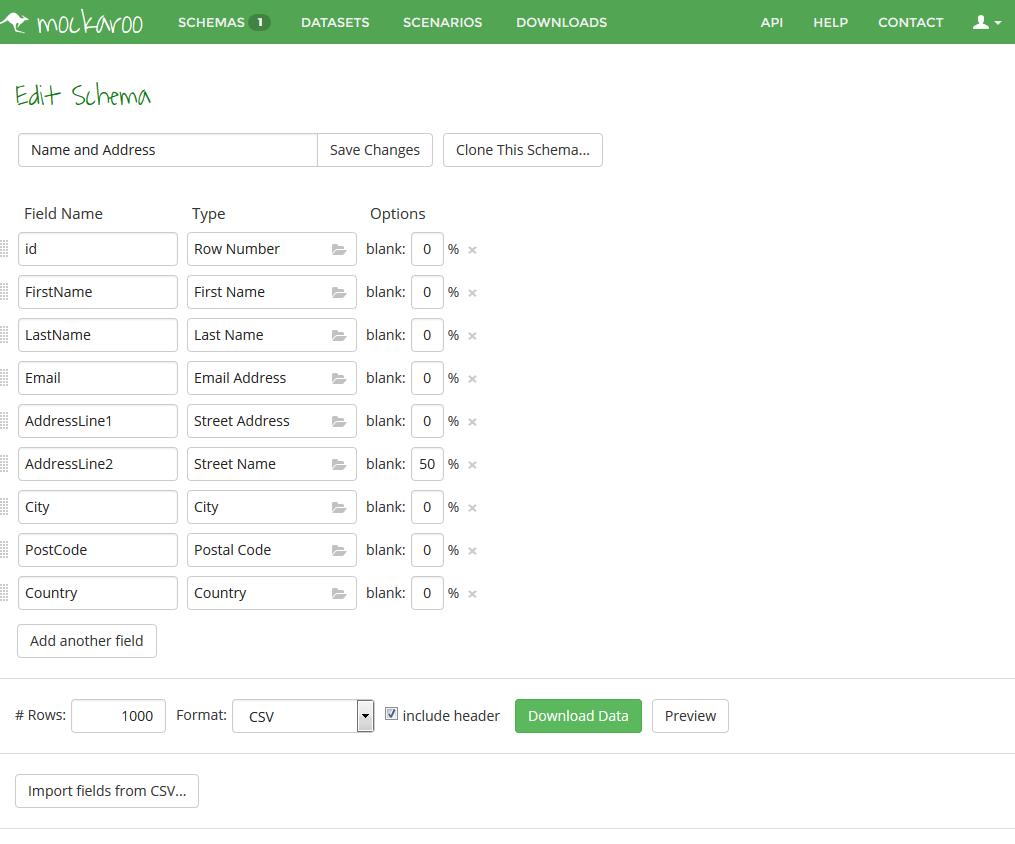Open the Street Address type selector
Image resolution: width=1015 pixels, height=844 pixels.
tap(340, 421)
